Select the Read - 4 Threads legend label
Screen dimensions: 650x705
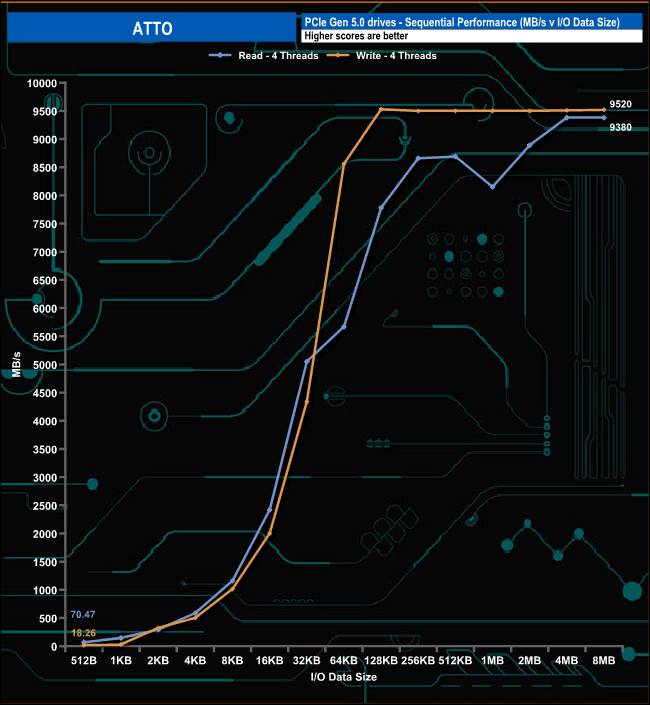(279, 56)
